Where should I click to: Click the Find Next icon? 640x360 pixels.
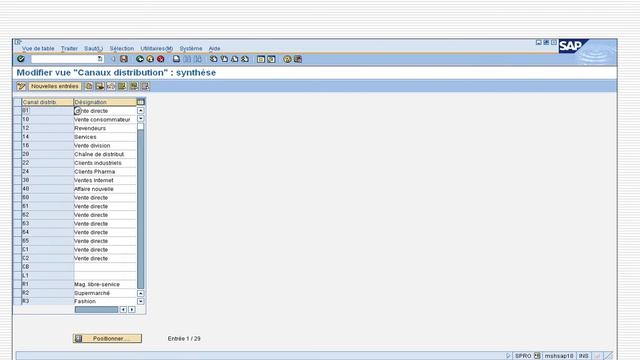click(198, 59)
